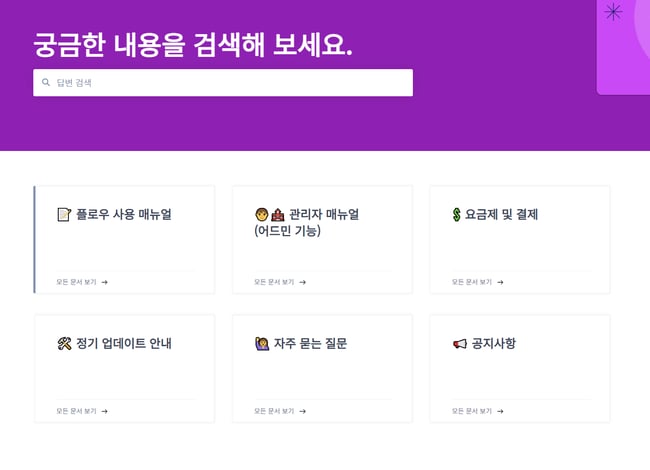Image resolution: width=650 pixels, height=470 pixels.
Task: Click the admin people icon beside 관리자 매뉴얼
Action: (x=270, y=214)
